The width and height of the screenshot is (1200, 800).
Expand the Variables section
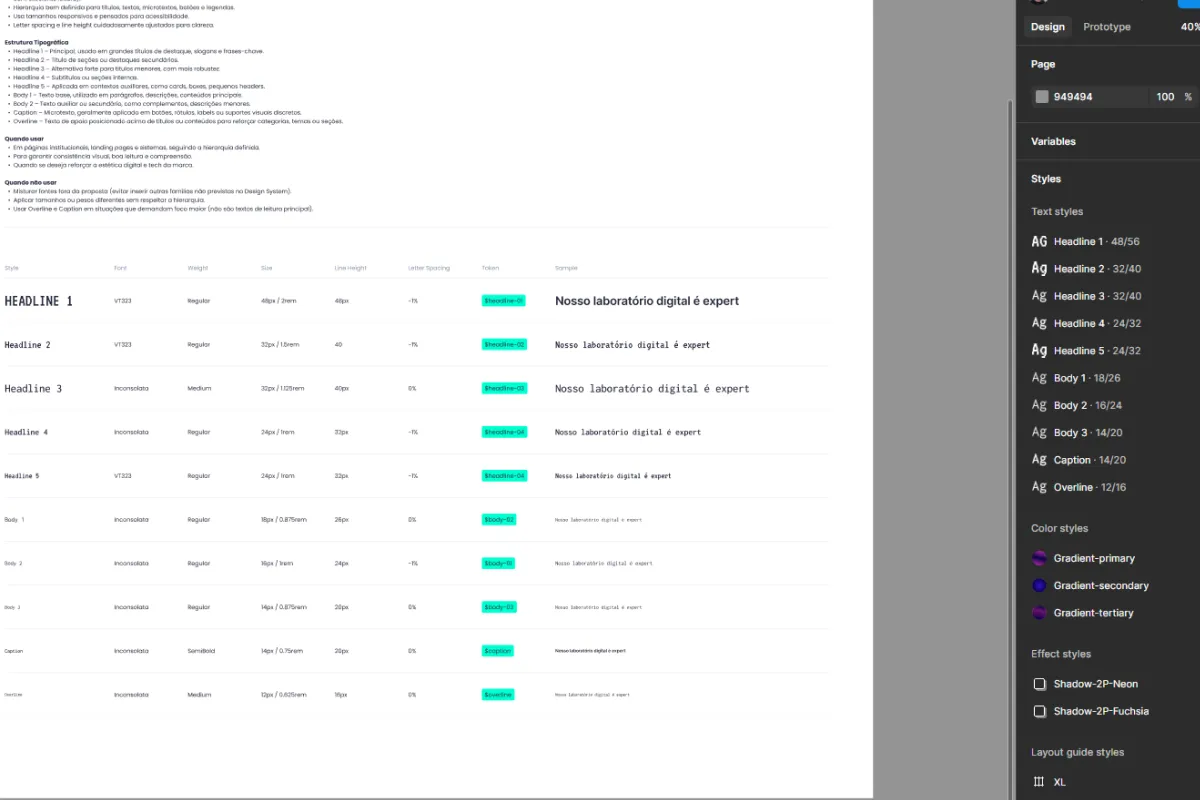point(1053,141)
